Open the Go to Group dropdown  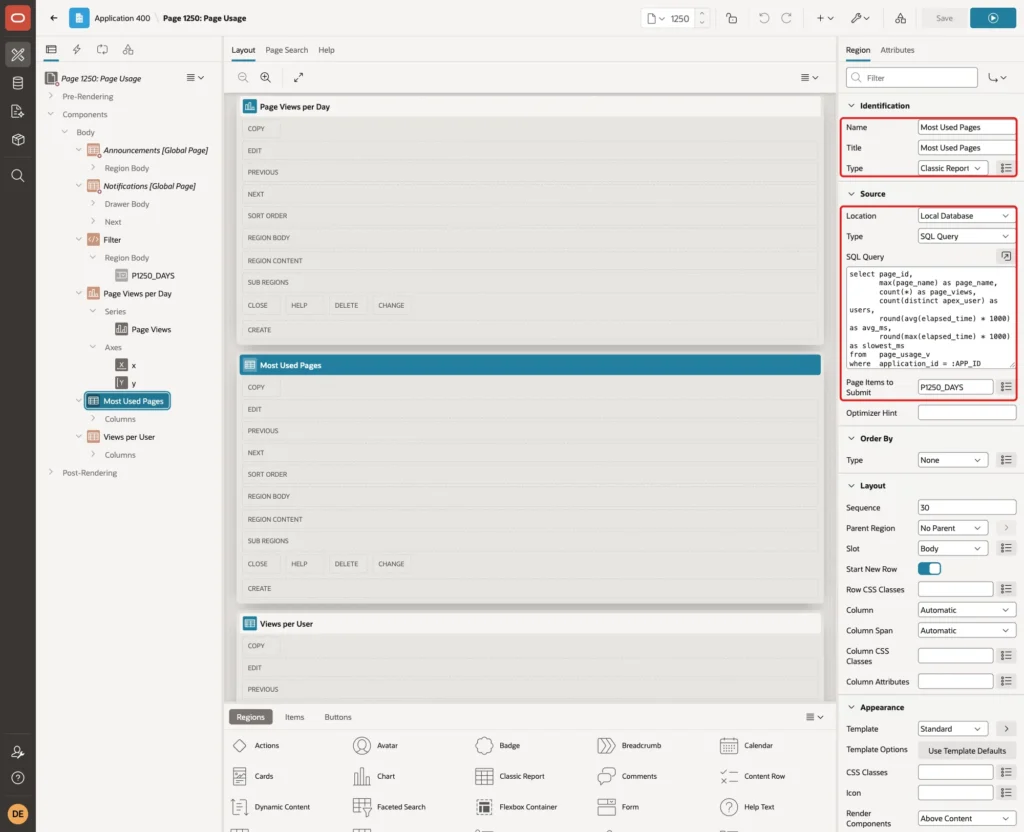(x=997, y=78)
